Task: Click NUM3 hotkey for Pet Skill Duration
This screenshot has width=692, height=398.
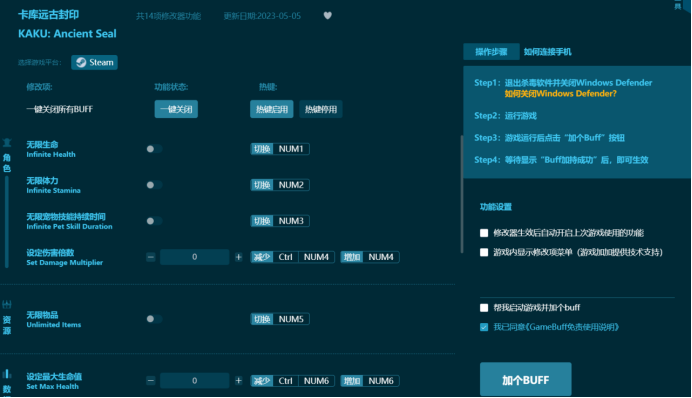Action: (280, 221)
